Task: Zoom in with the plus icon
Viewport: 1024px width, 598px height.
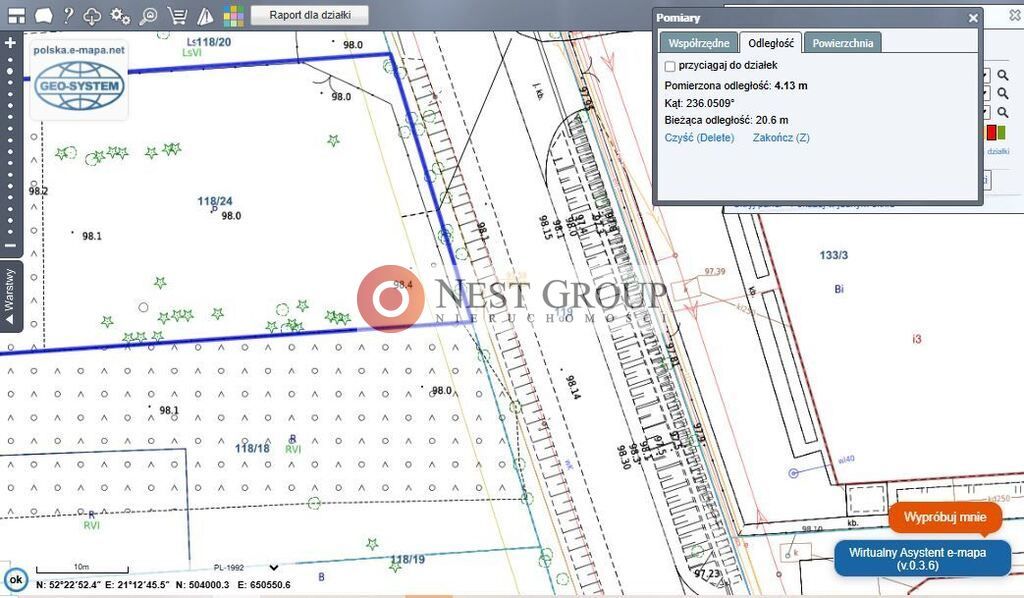Action: [10, 43]
